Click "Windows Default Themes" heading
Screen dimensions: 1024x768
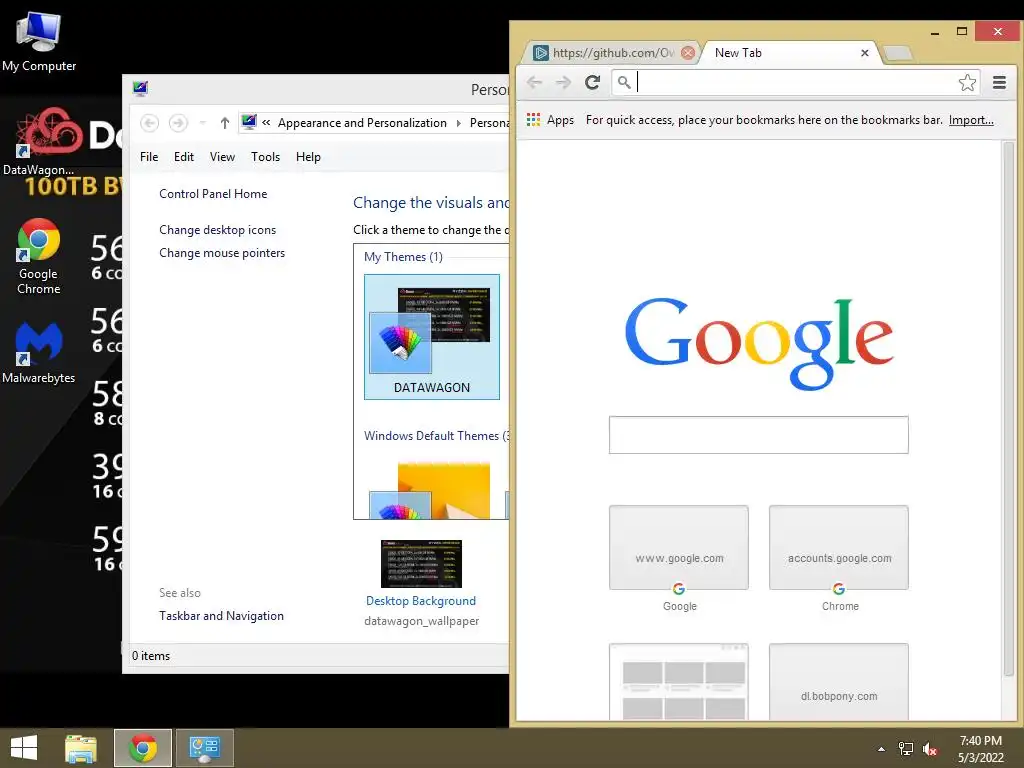[436, 436]
